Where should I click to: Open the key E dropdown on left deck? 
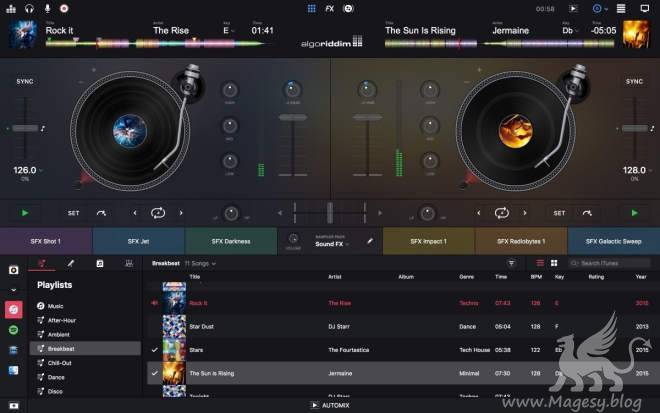(229, 31)
